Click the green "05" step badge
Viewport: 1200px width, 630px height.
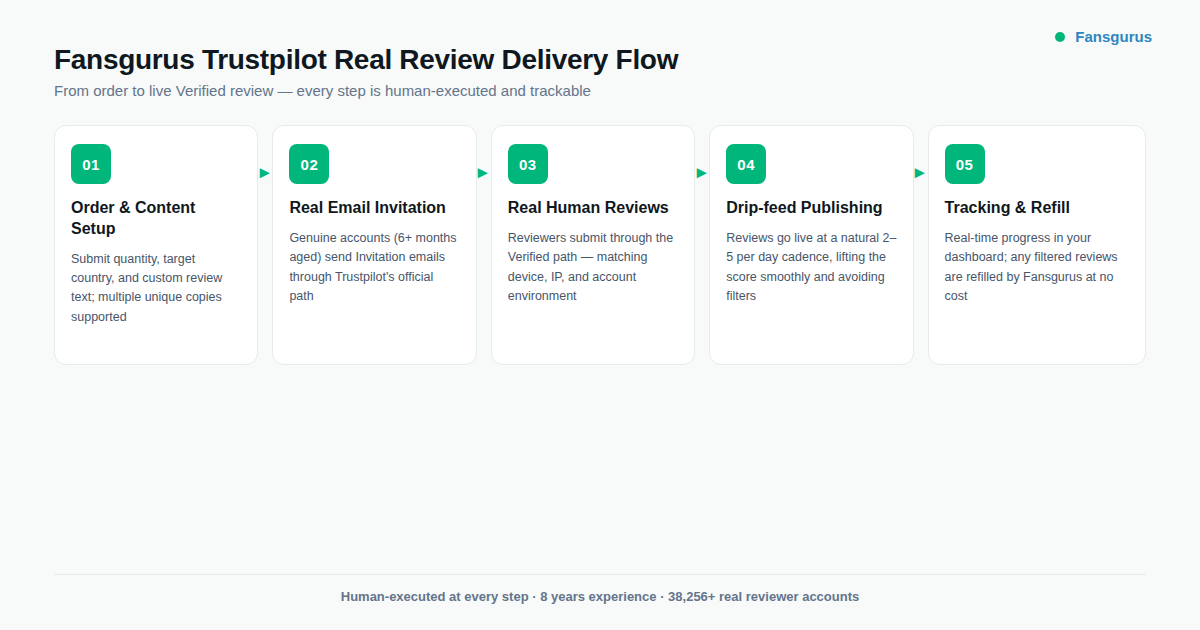pyautogui.click(x=964, y=163)
